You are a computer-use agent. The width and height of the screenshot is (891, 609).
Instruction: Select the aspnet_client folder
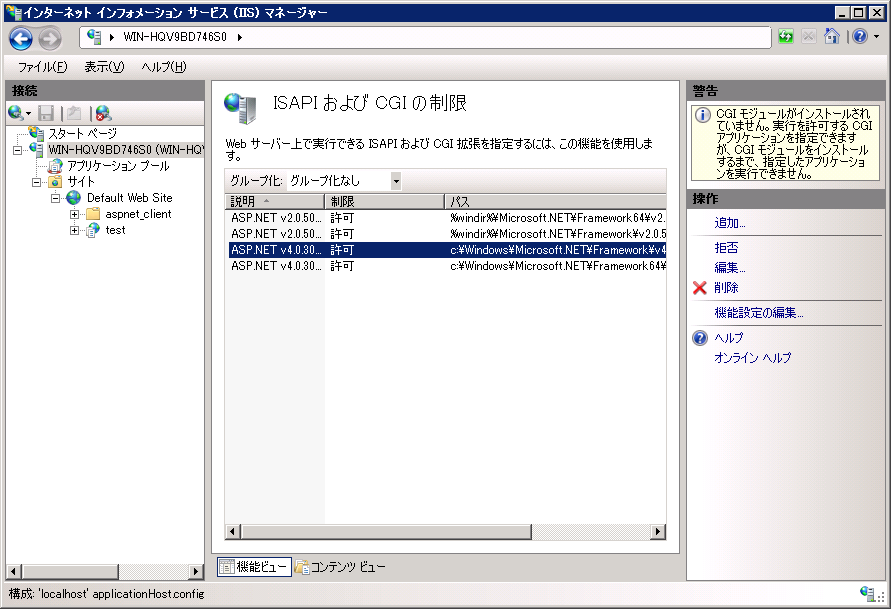[x=138, y=214]
